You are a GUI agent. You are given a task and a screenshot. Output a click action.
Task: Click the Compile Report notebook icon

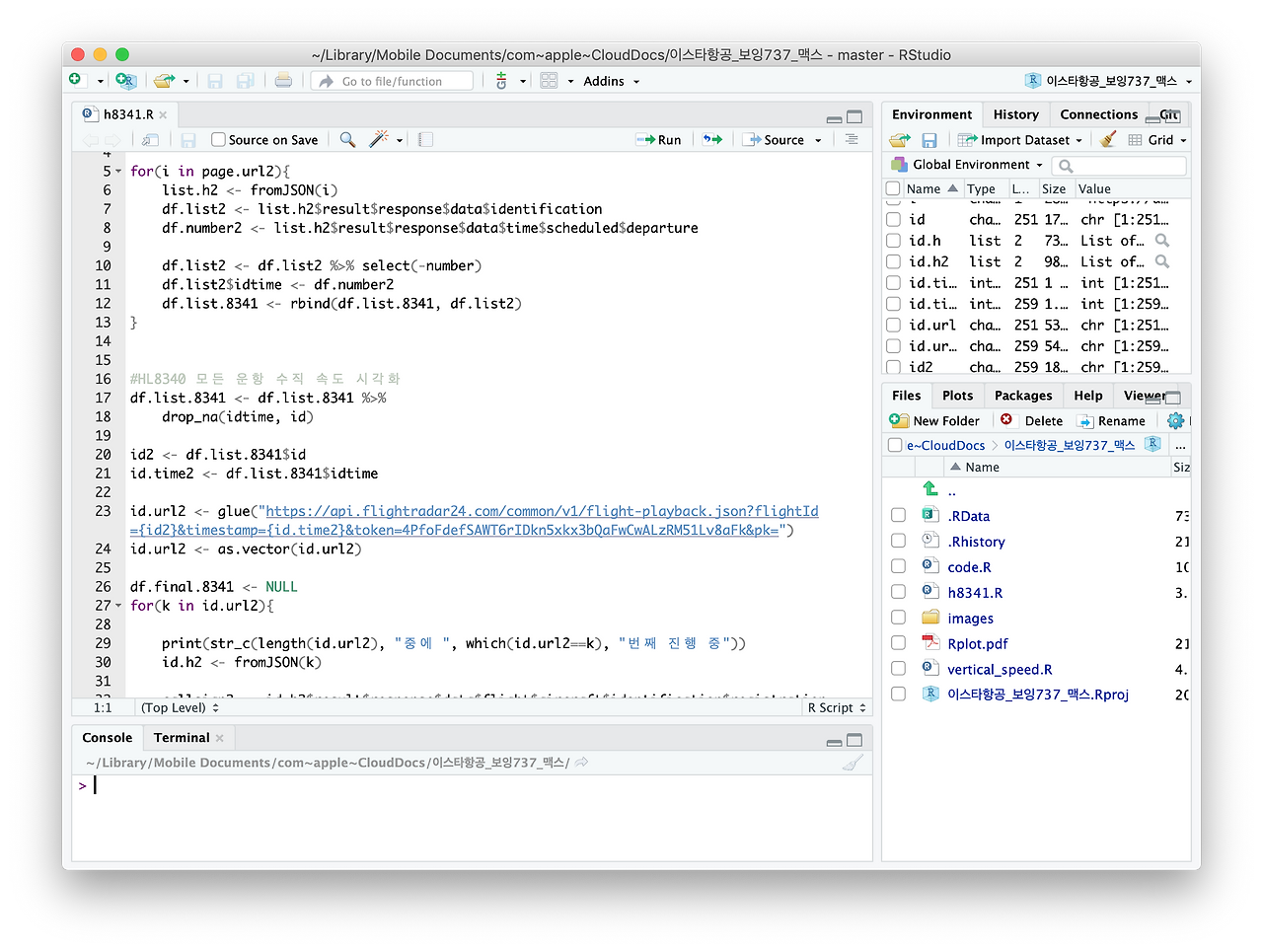(x=425, y=140)
